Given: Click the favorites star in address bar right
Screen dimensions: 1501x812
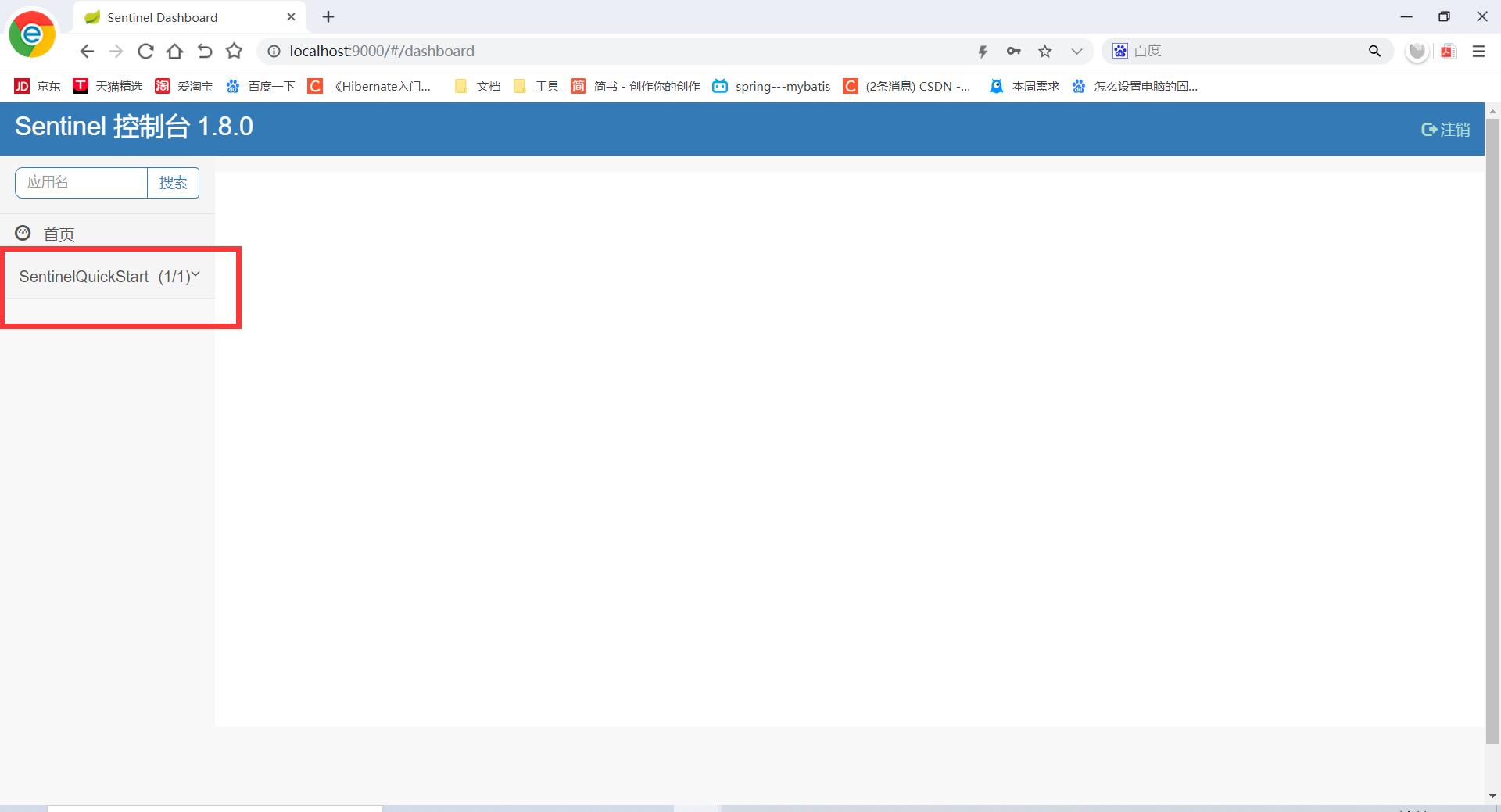Looking at the screenshot, I should tap(1045, 52).
